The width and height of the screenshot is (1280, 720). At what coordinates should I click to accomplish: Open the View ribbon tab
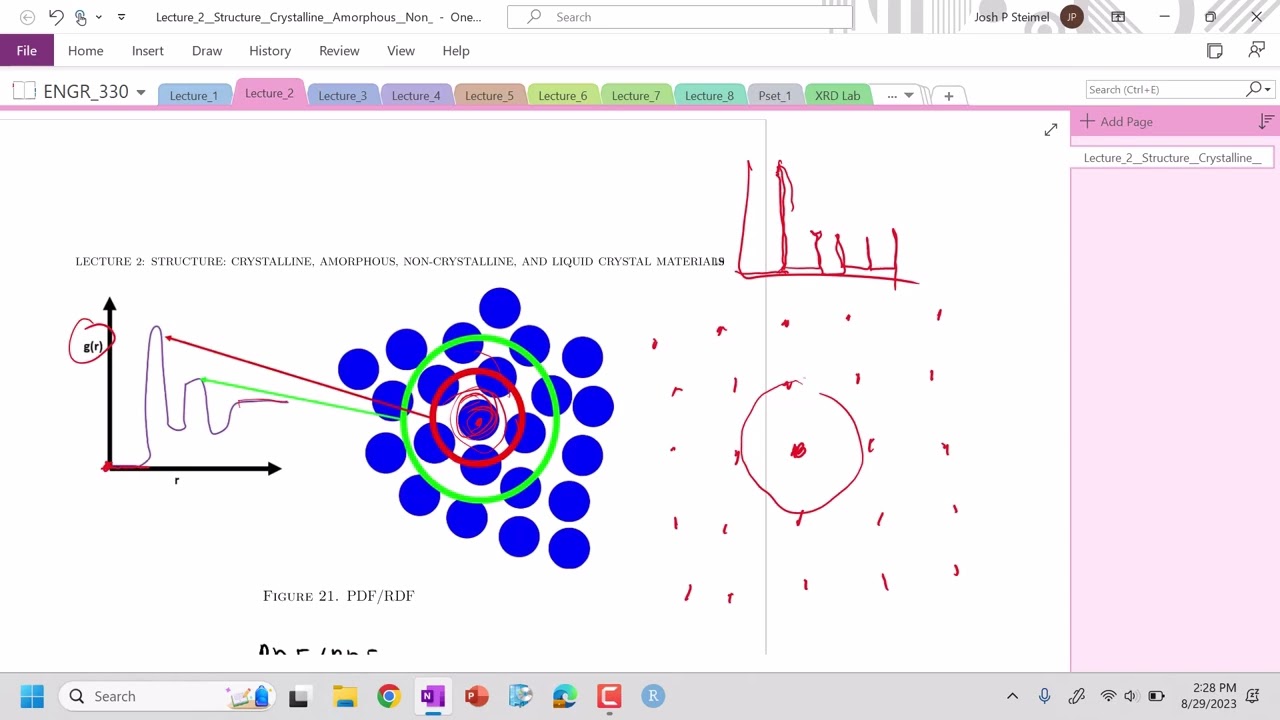pyautogui.click(x=401, y=51)
